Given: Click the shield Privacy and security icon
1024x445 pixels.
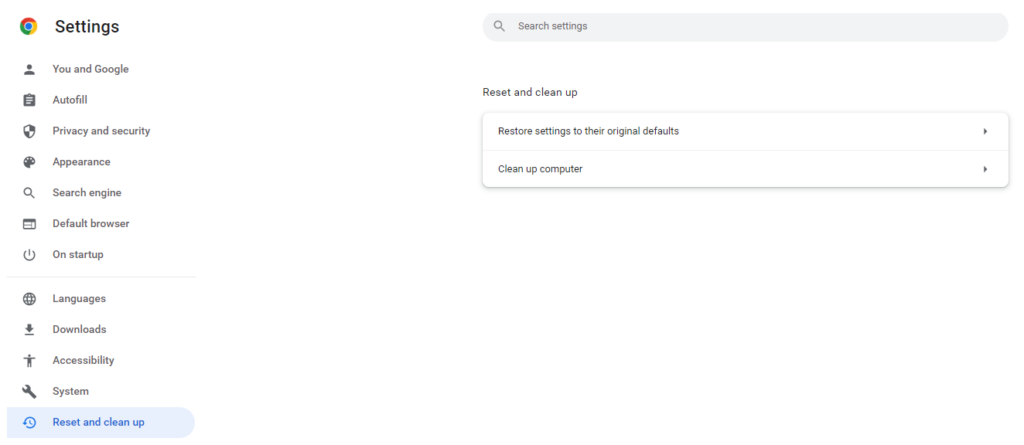Looking at the screenshot, I should [29, 131].
